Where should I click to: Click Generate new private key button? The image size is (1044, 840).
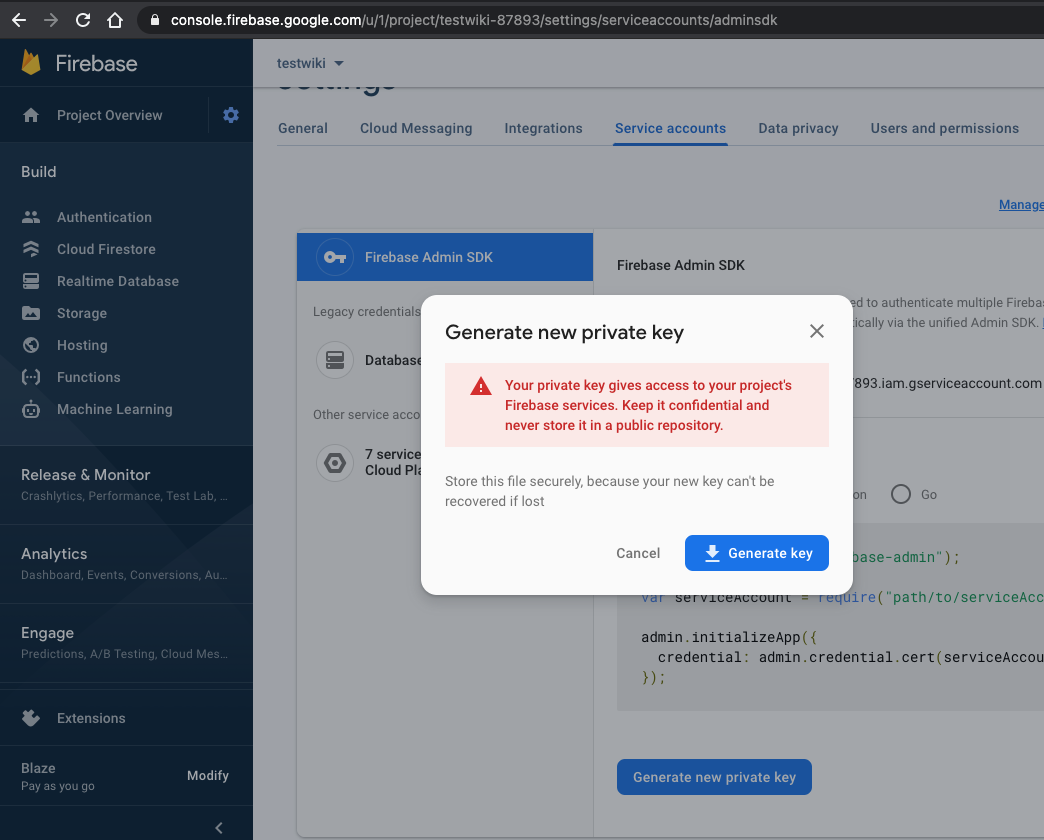pyautogui.click(x=714, y=777)
